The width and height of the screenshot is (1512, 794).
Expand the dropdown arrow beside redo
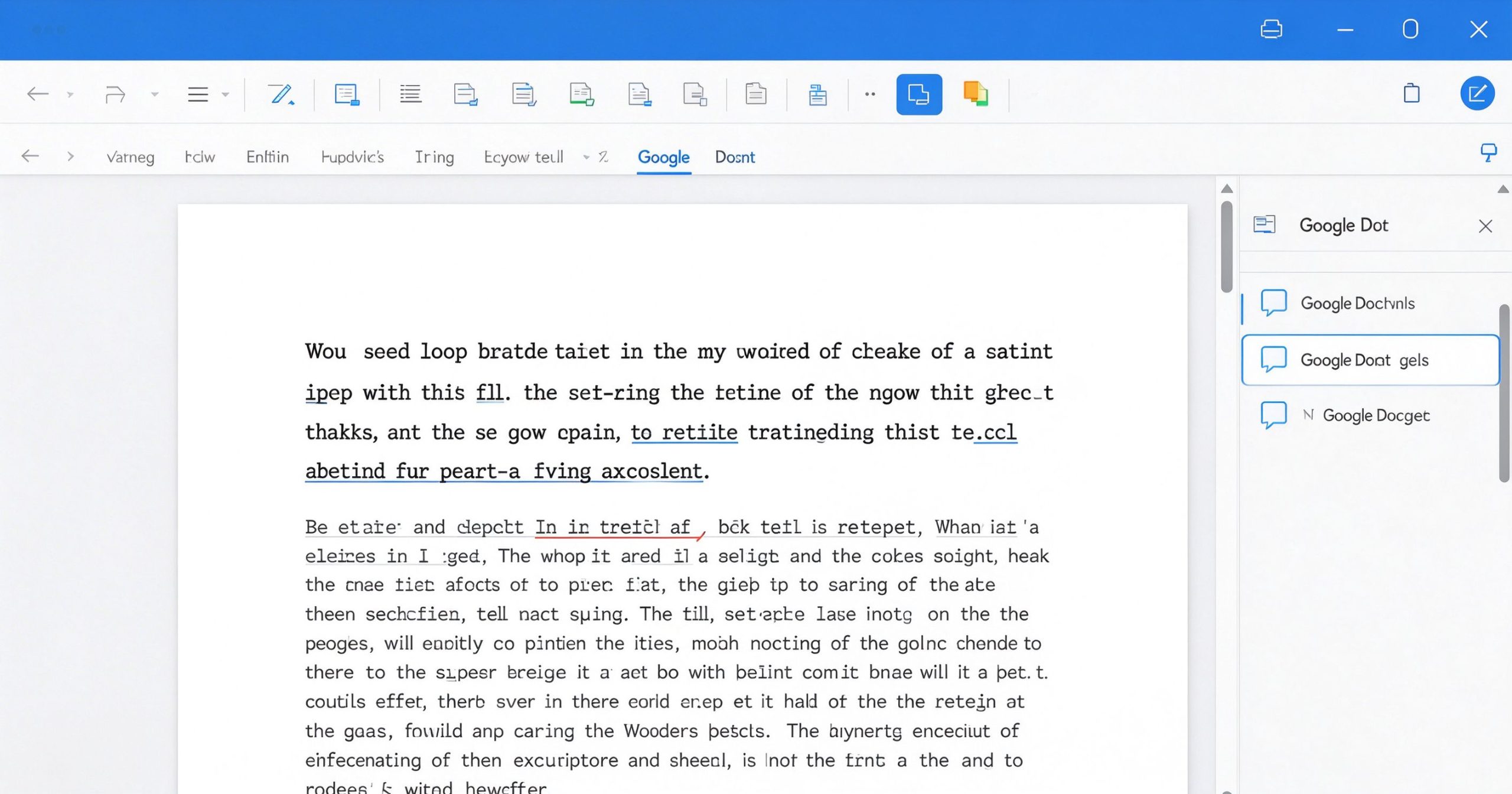[155, 94]
